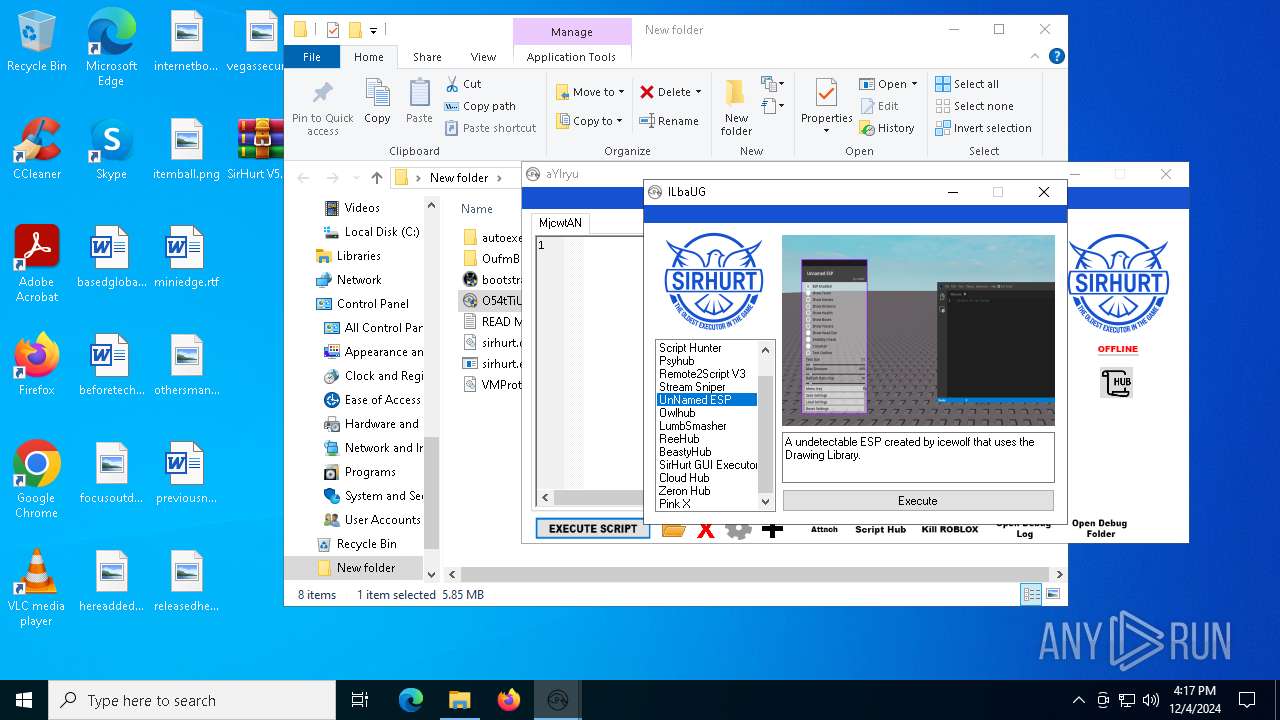Open the Move to dropdown

click(590, 92)
